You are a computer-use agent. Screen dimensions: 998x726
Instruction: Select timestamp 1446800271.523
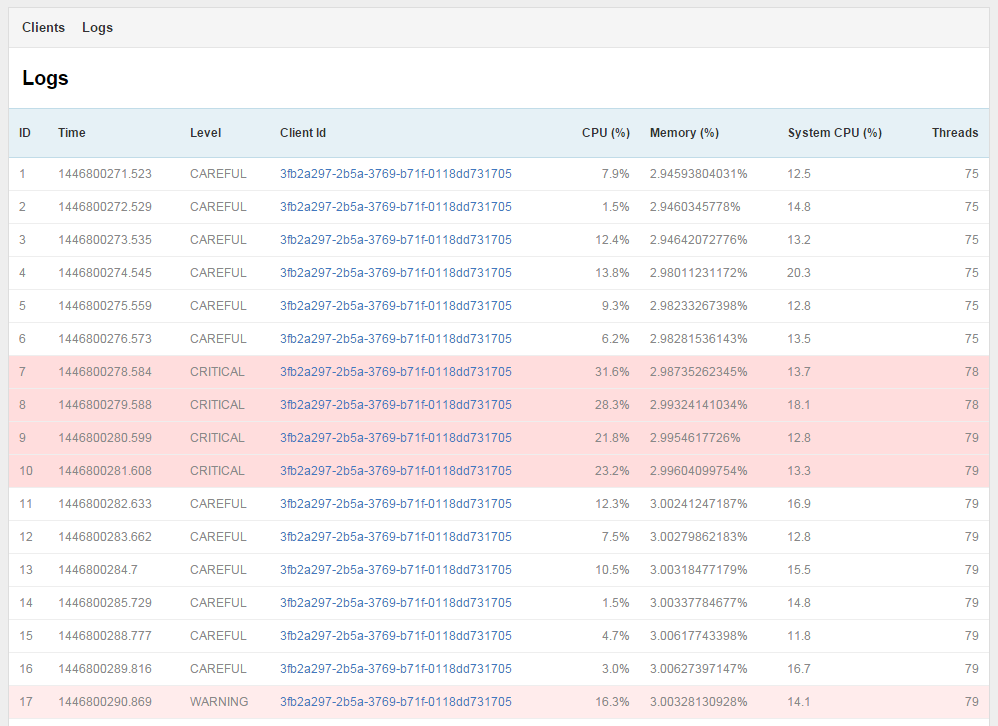pyautogui.click(x=105, y=174)
